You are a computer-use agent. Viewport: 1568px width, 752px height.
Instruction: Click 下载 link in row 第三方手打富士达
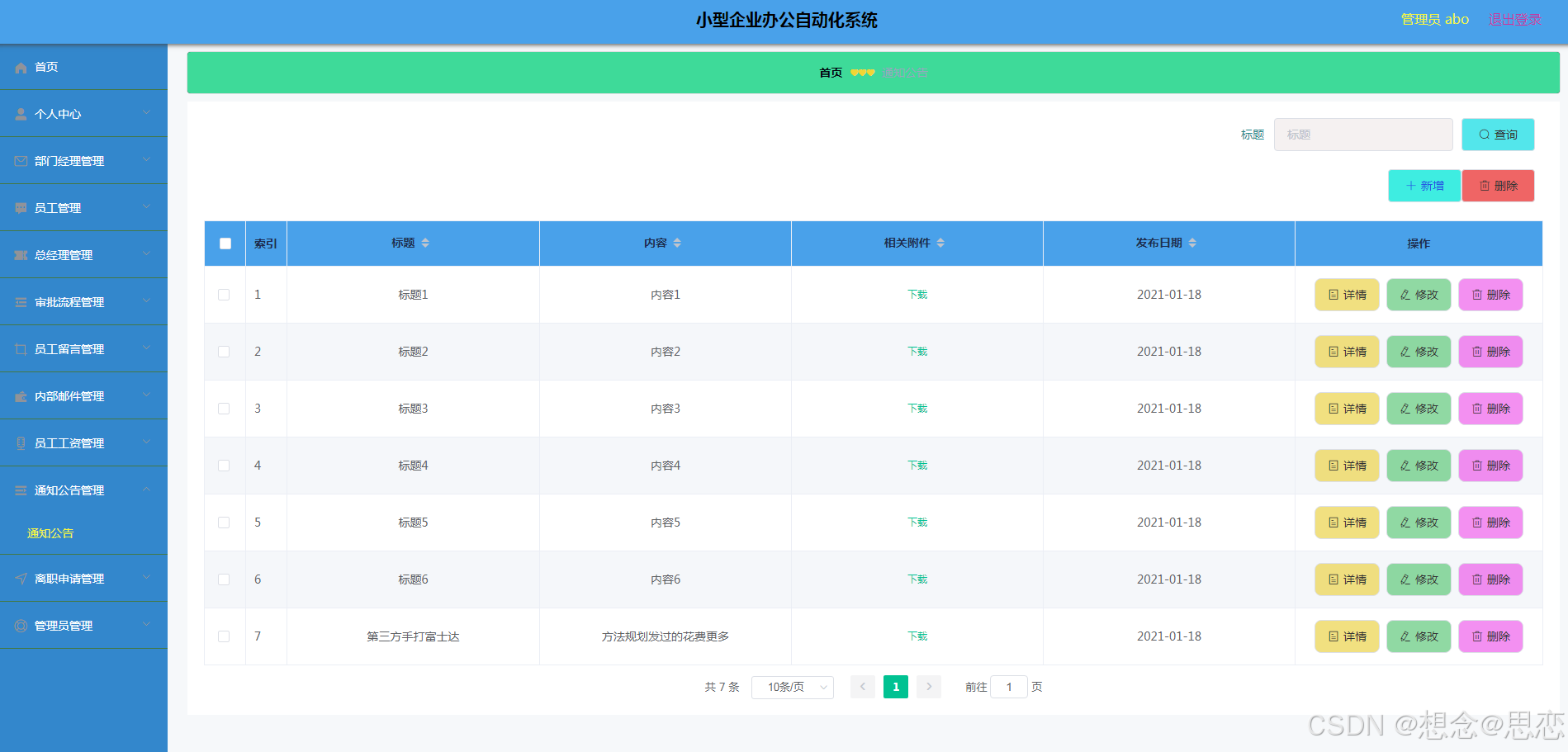point(917,636)
